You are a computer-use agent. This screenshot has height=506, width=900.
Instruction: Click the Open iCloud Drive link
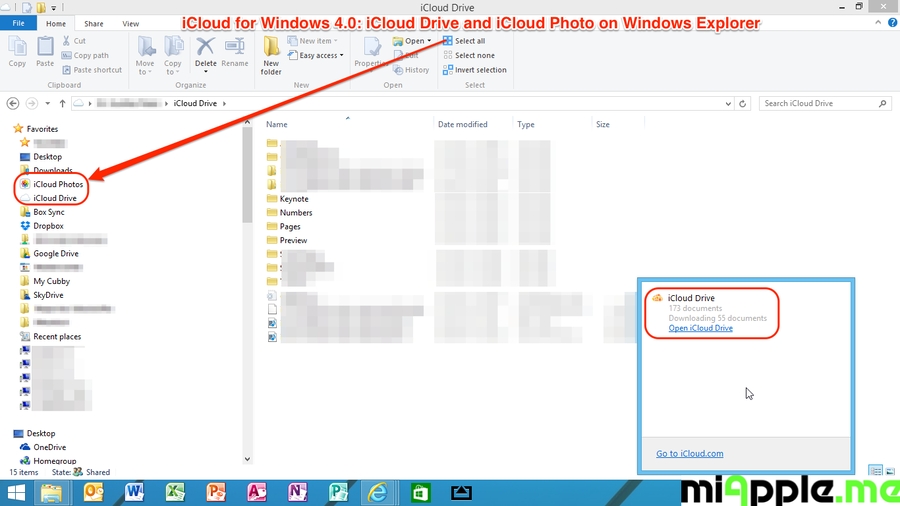click(x=700, y=328)
